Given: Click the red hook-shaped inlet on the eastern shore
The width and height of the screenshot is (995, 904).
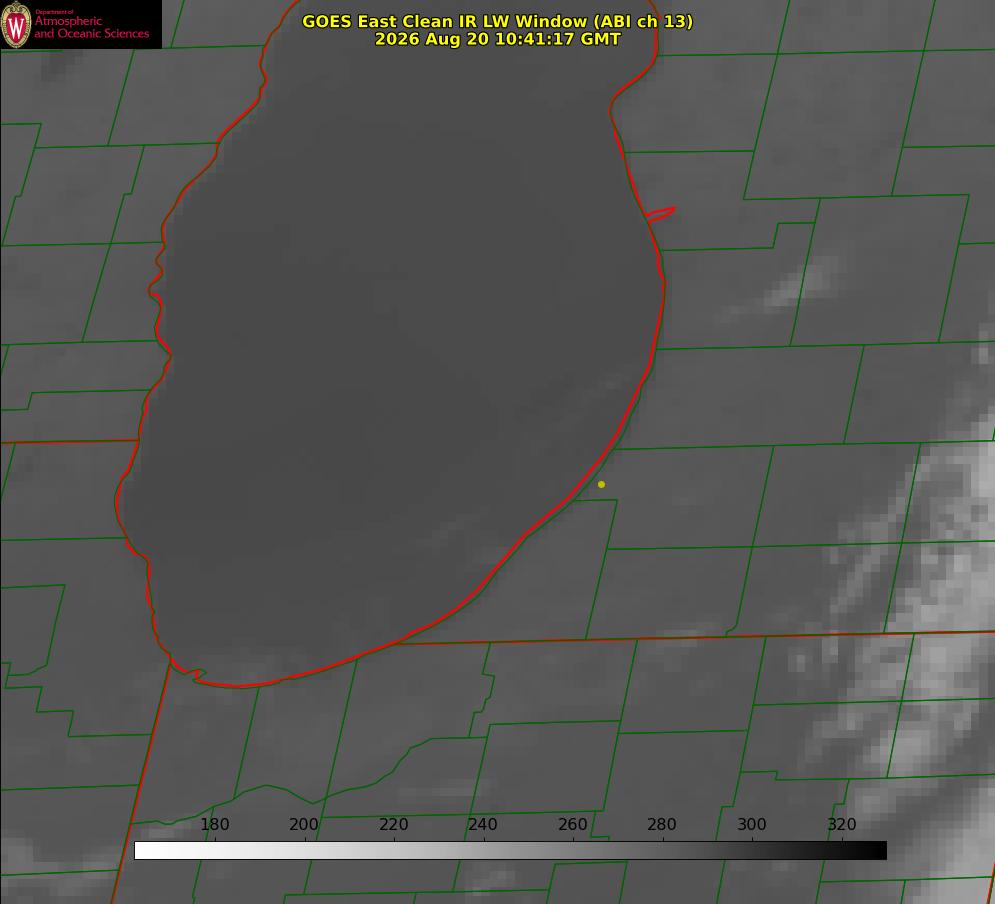Looking at the screenshot, I should click(x=661, y=214).
